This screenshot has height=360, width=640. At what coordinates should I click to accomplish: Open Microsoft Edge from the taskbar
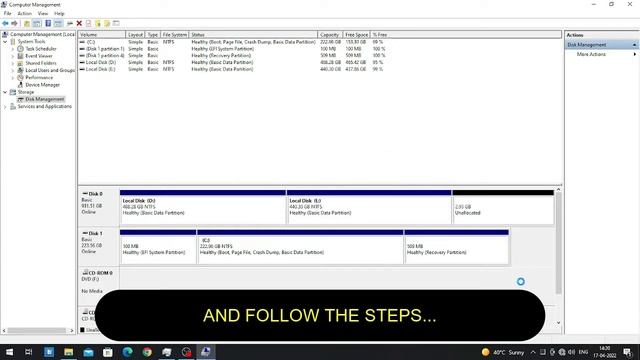(x=127, y=352)
